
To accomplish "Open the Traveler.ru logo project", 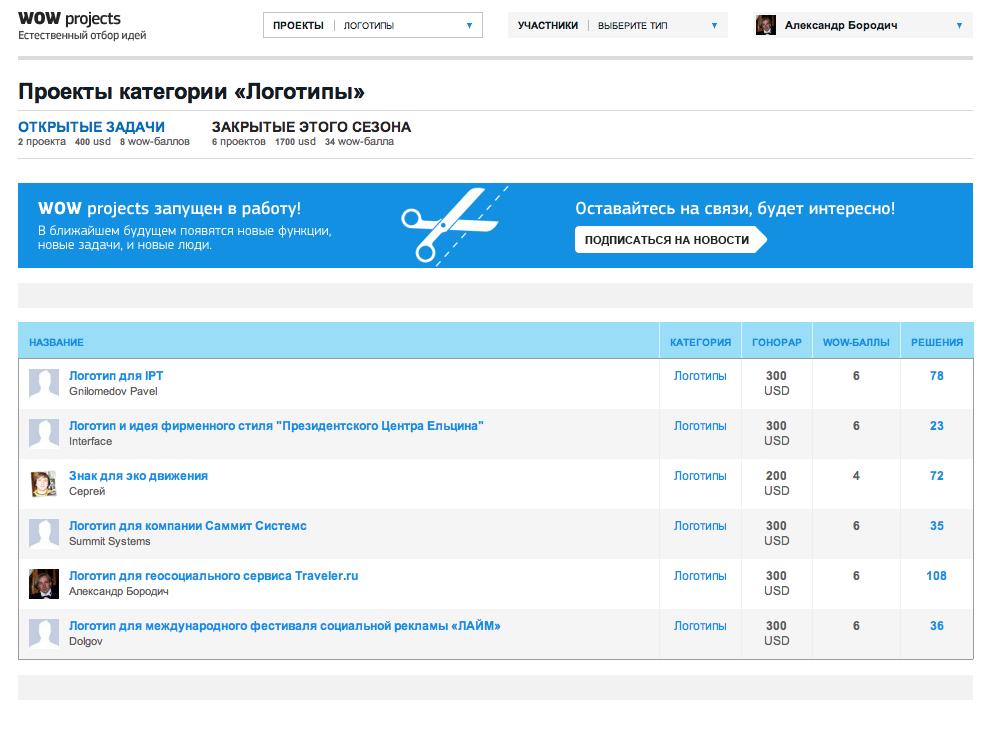I will (x=213, y=575).
